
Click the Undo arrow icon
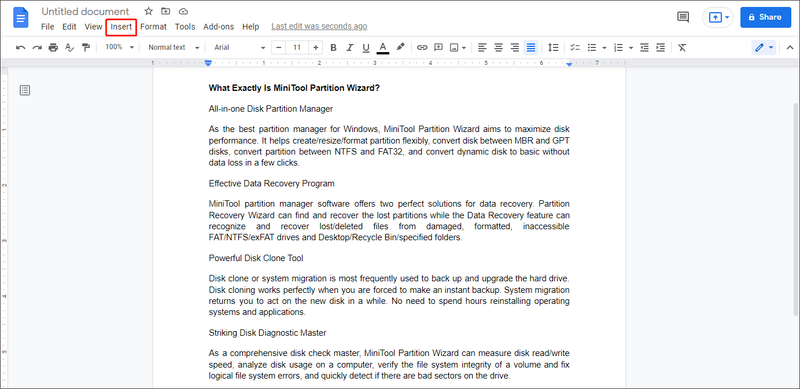[20, 47]
